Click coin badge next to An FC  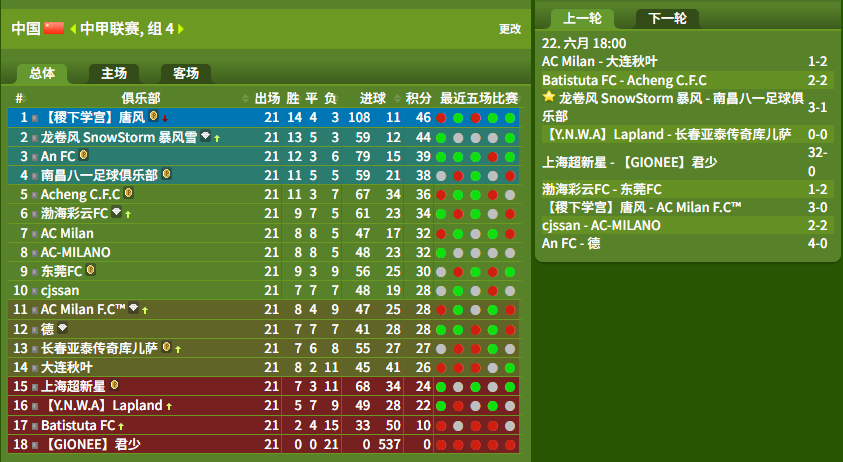coord(83,155)
